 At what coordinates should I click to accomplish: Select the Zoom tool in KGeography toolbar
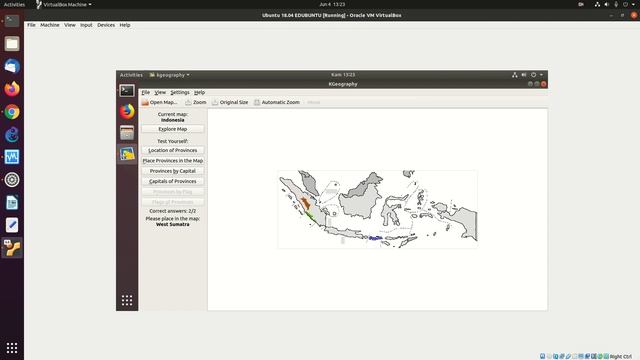pos(196,102)
